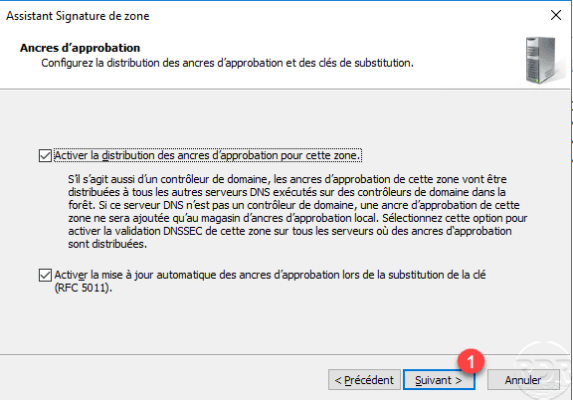This screenshot has height=400, width=573.
Task: Click the Suivant button
Action: pos(439,380)
